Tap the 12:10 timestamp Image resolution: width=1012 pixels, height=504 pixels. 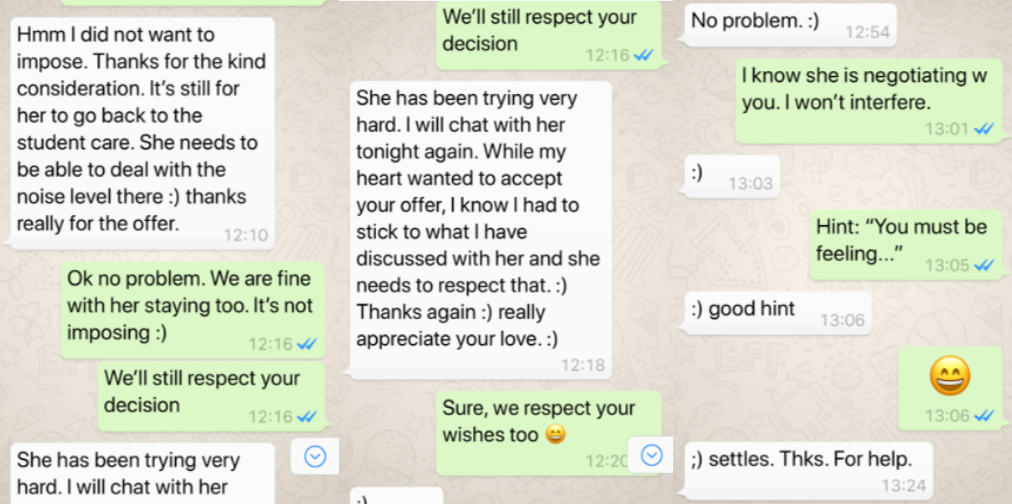click(x=246, y=236)
